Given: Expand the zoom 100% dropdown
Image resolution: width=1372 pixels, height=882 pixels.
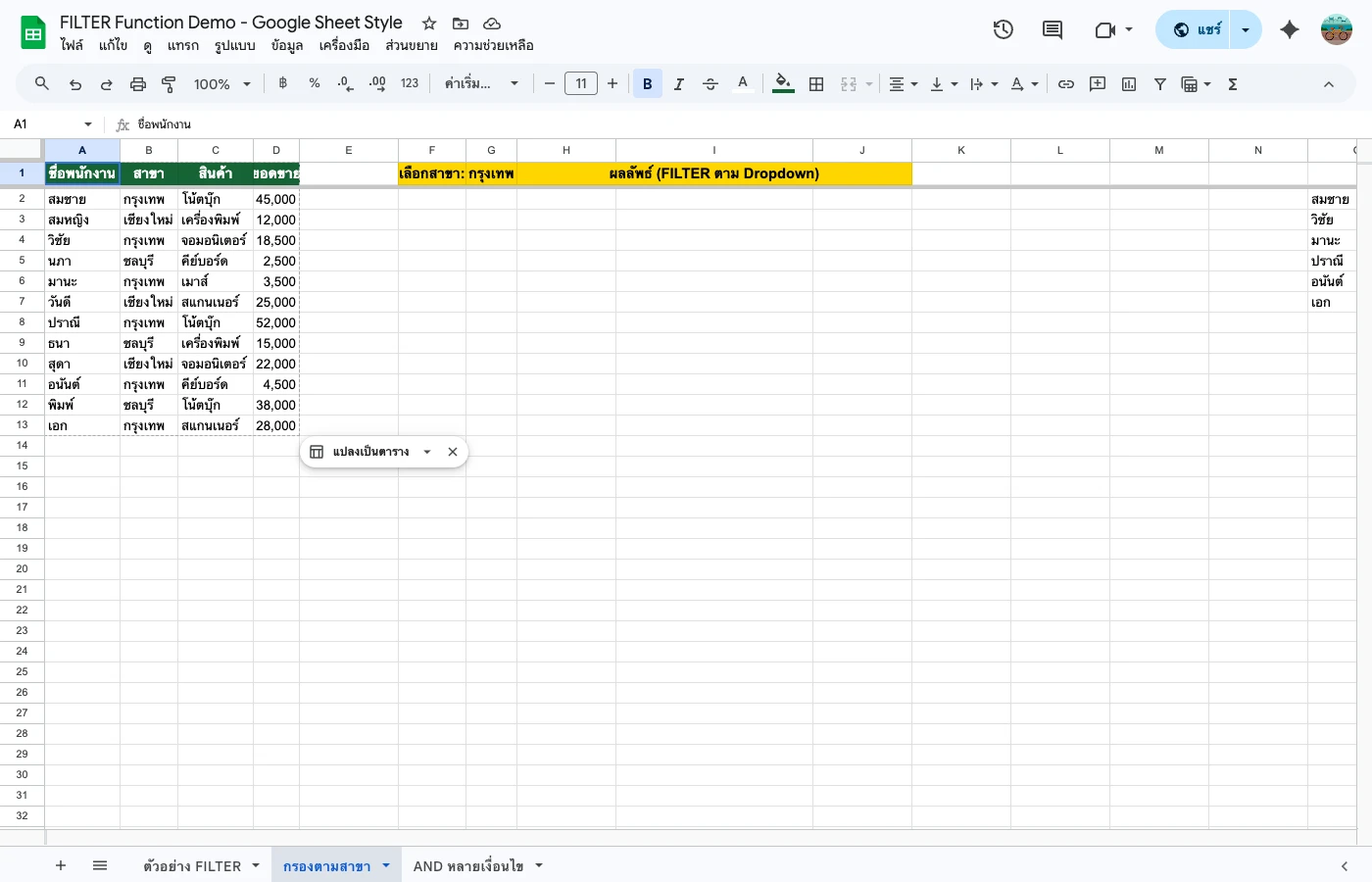Looking at the screenshot, I should coord(221,84).
